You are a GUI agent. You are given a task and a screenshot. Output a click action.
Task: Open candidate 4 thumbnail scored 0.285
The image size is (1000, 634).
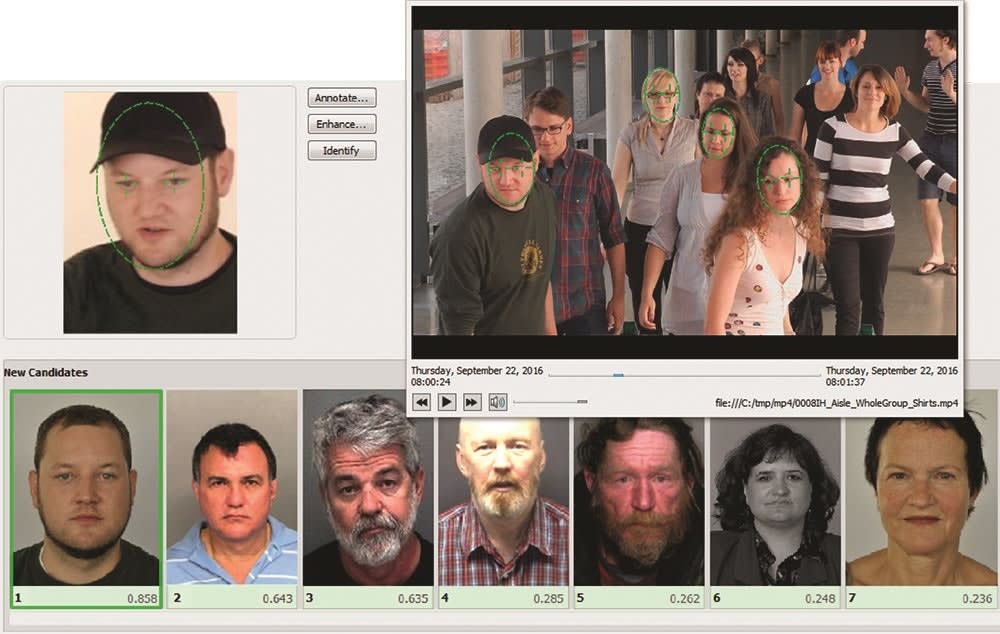coord(503,488)
